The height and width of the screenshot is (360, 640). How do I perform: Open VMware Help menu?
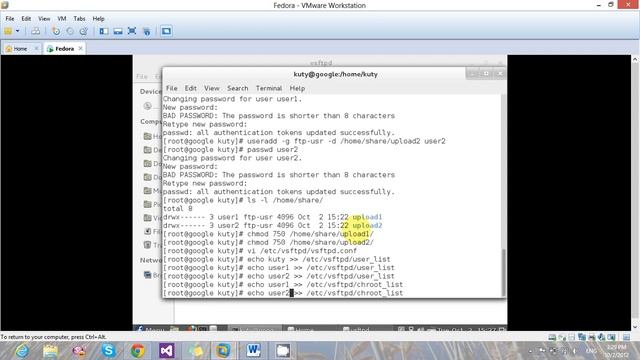98,19
